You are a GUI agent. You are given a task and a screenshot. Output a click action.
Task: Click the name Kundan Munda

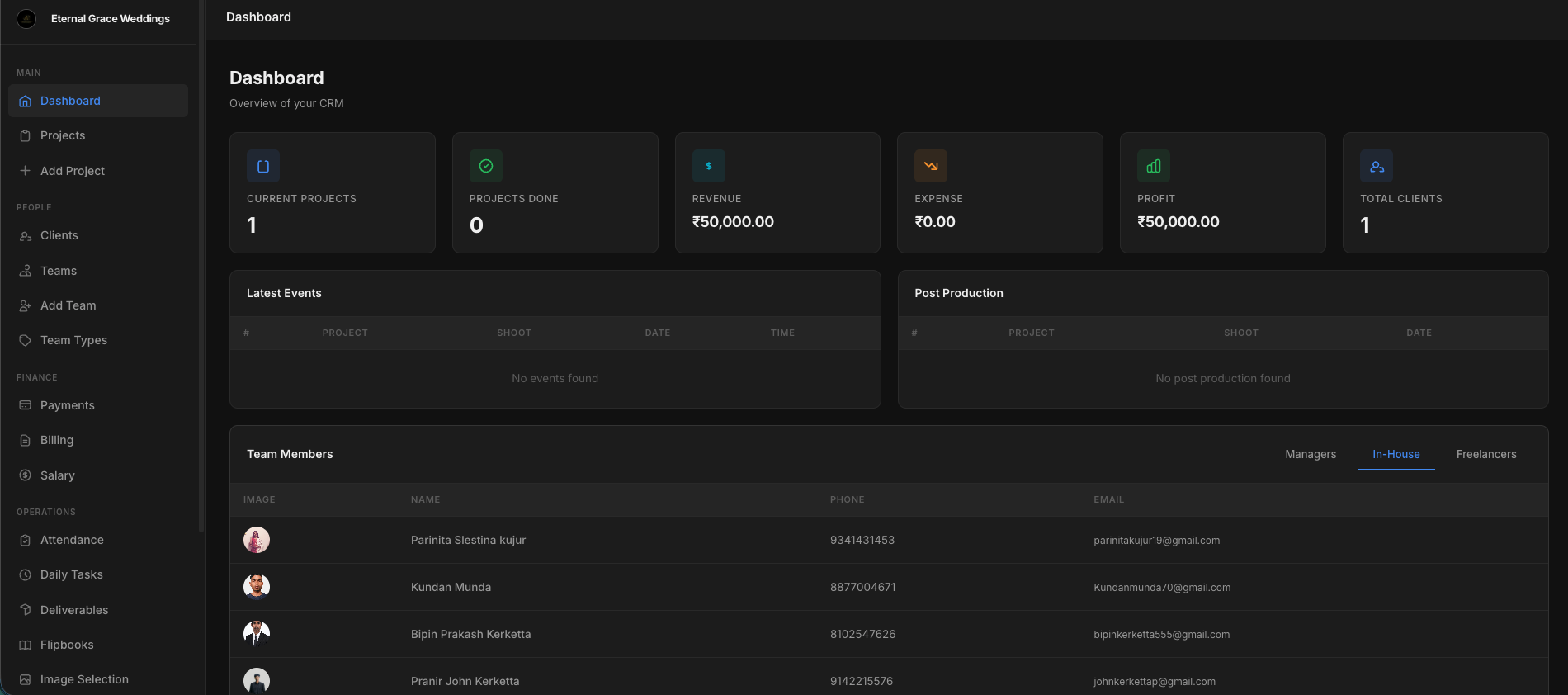pos(451,587)
